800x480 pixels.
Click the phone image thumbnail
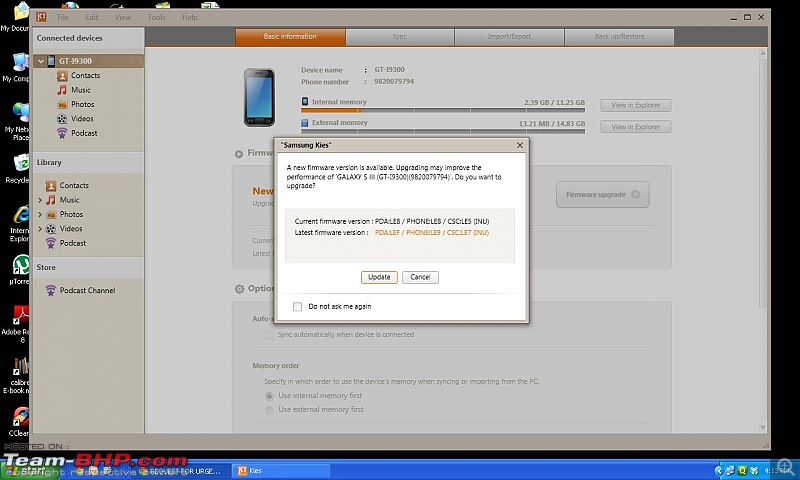259,97
